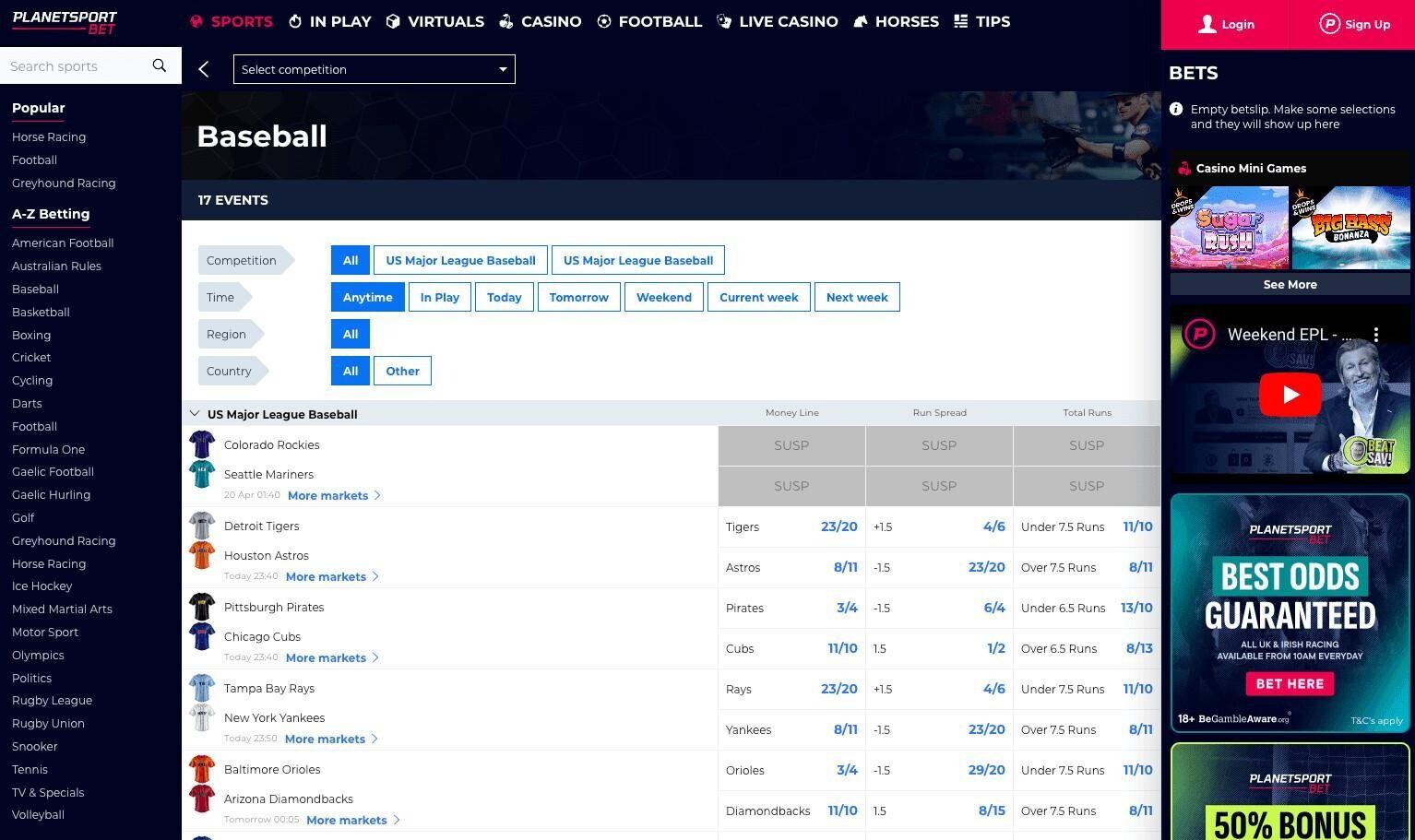1415x840 pixels.
Task: Open More markets for Rockies vs Mariners
Action: 334,495
